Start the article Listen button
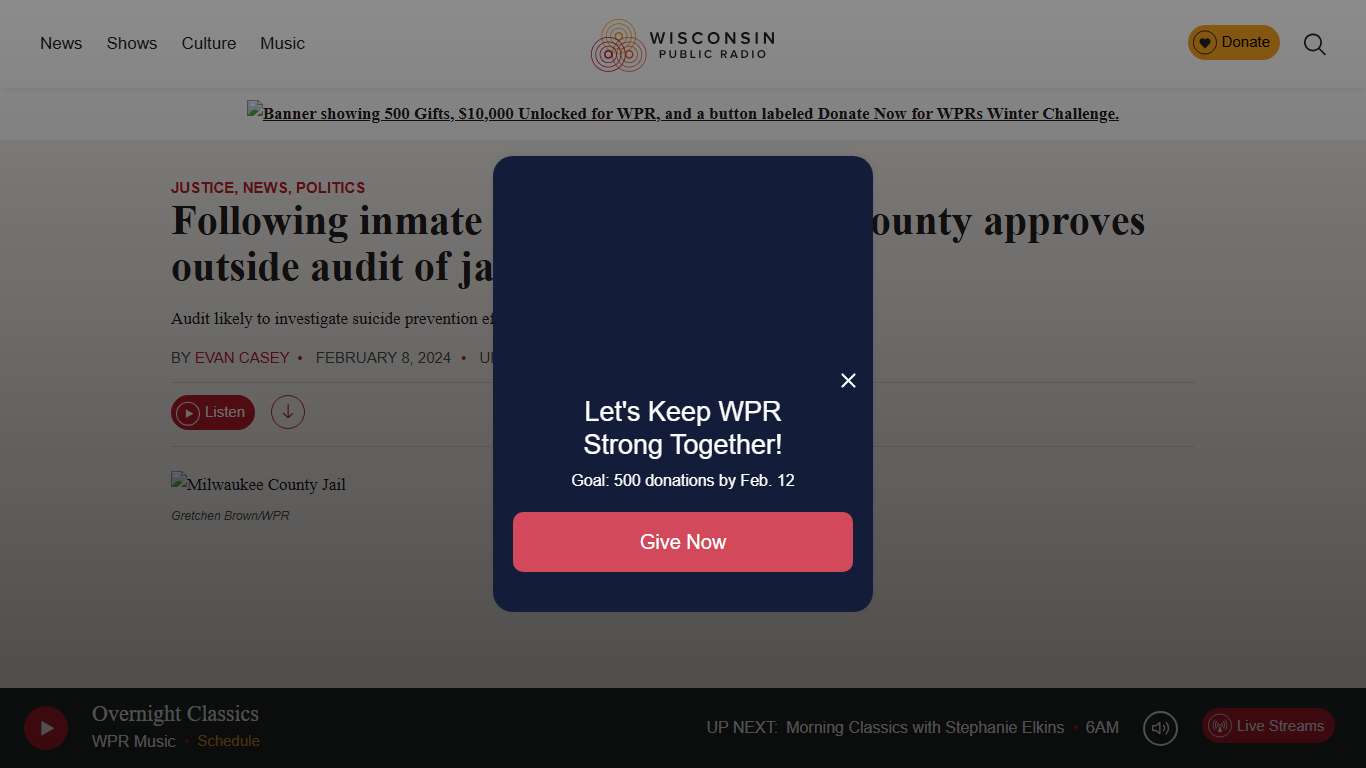Image resolution: width=1366 pixels, height=768 pixels. (x=213, y=412)
